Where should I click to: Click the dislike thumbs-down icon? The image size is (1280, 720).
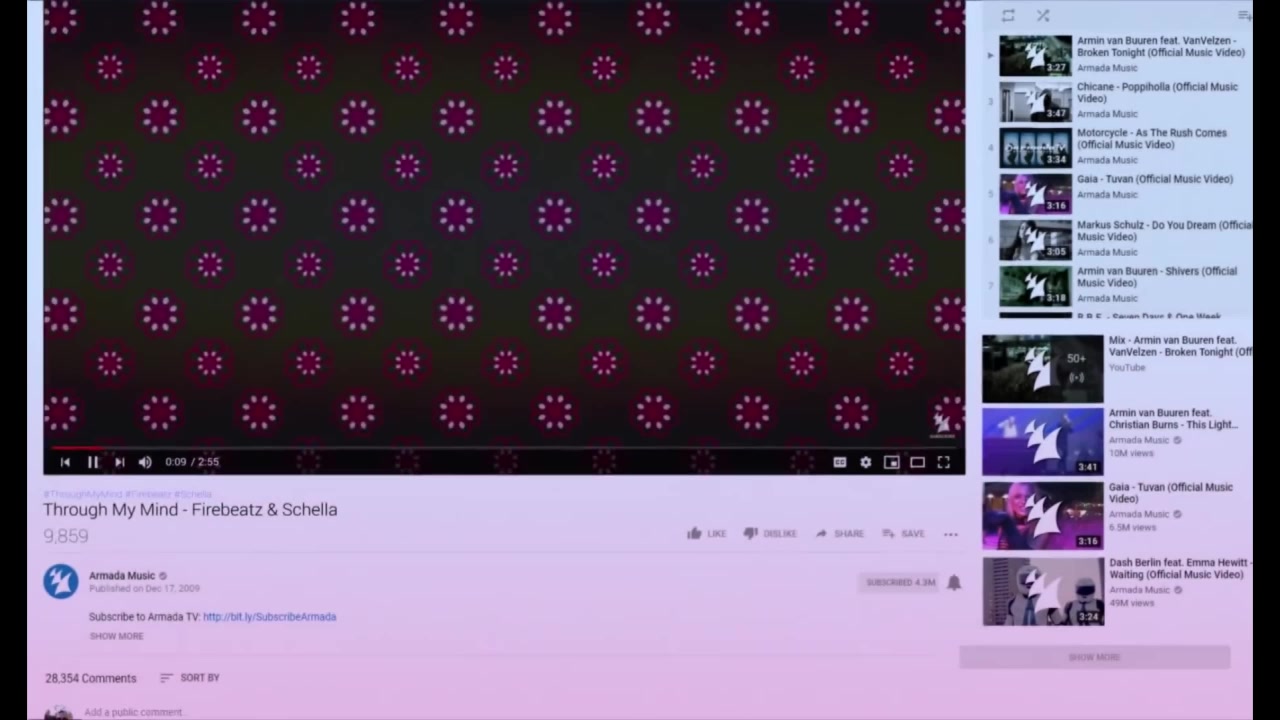click(750, 533)
